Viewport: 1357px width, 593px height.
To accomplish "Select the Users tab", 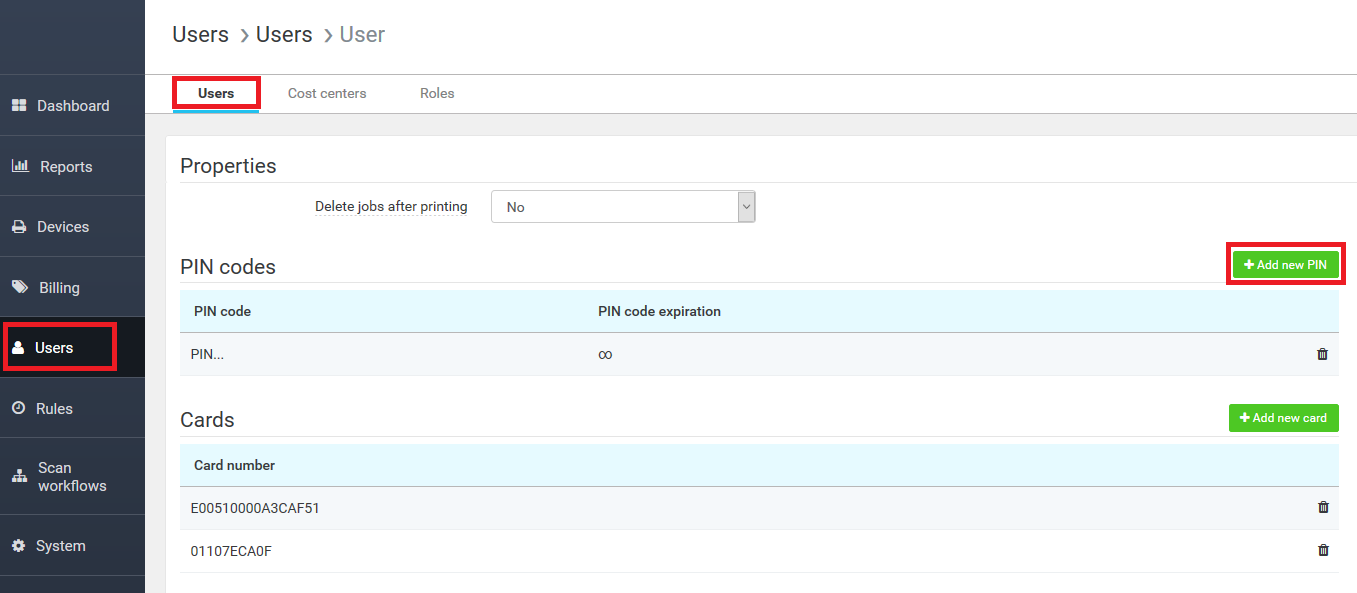I will [x=216, y=93].
